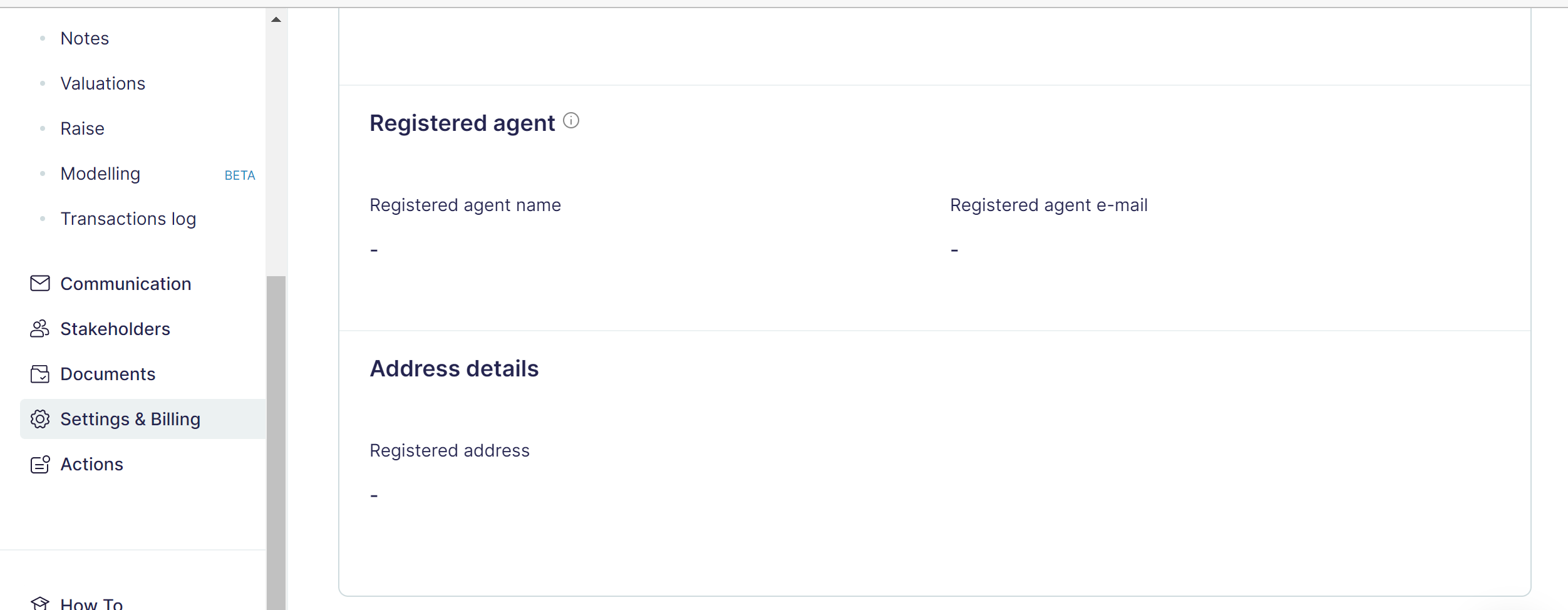Viewport: 1568px width, 610px height.
Task: Click the Registered agent heading
Action: point(462,123)
